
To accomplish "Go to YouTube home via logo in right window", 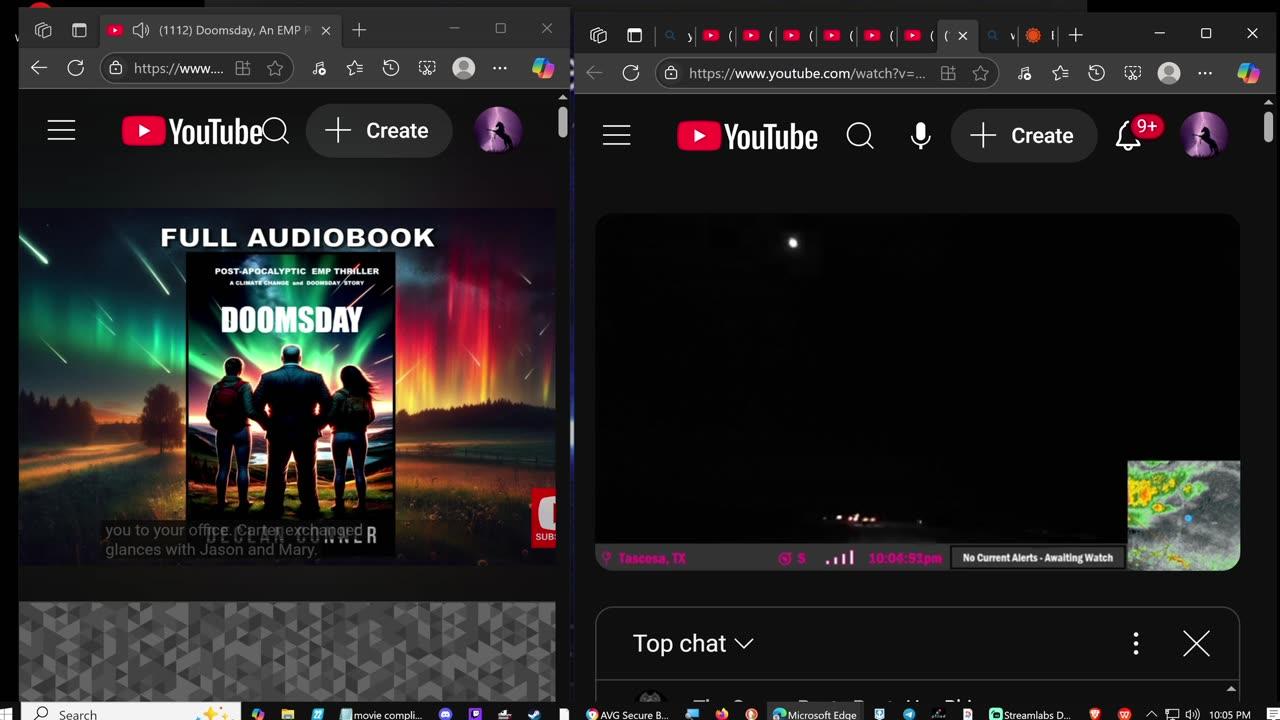I will (x=747, y=136).
